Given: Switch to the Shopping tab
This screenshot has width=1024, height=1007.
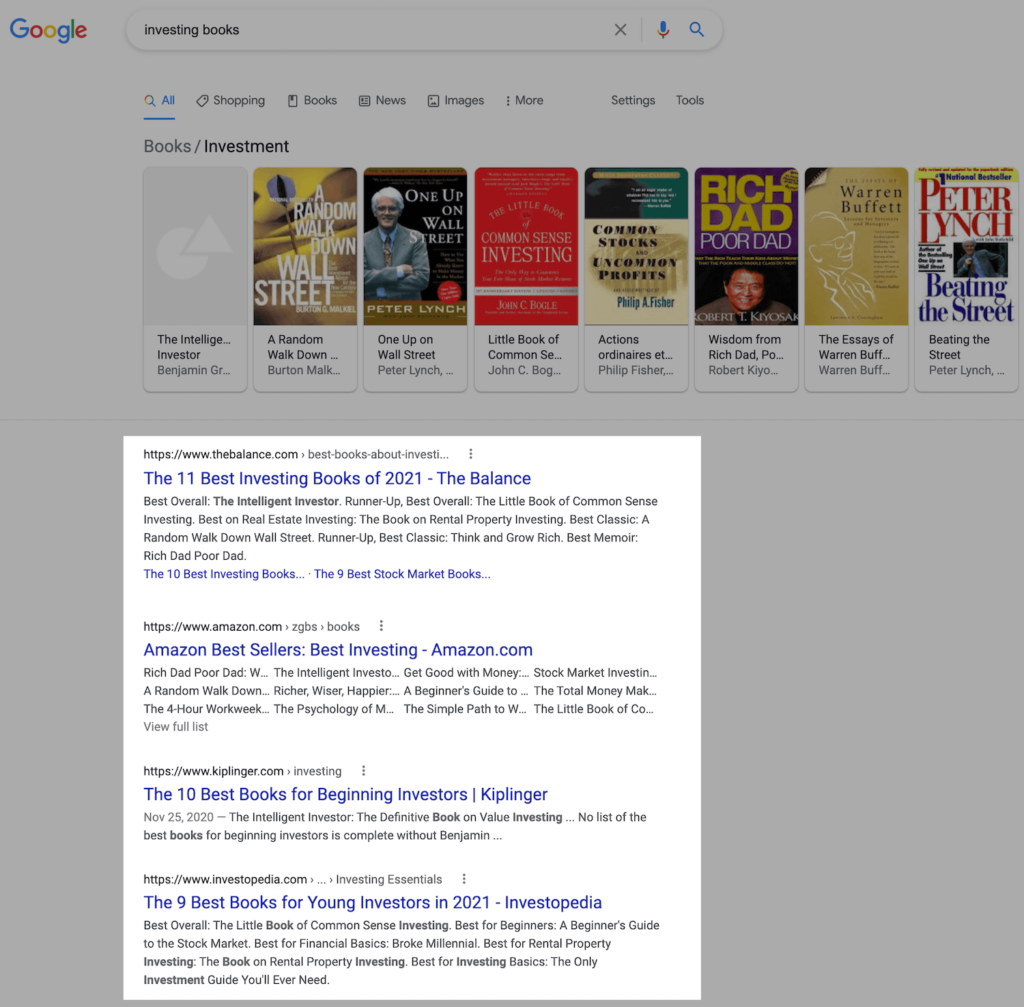Looking at the screenshot, I should pos(231,101).
